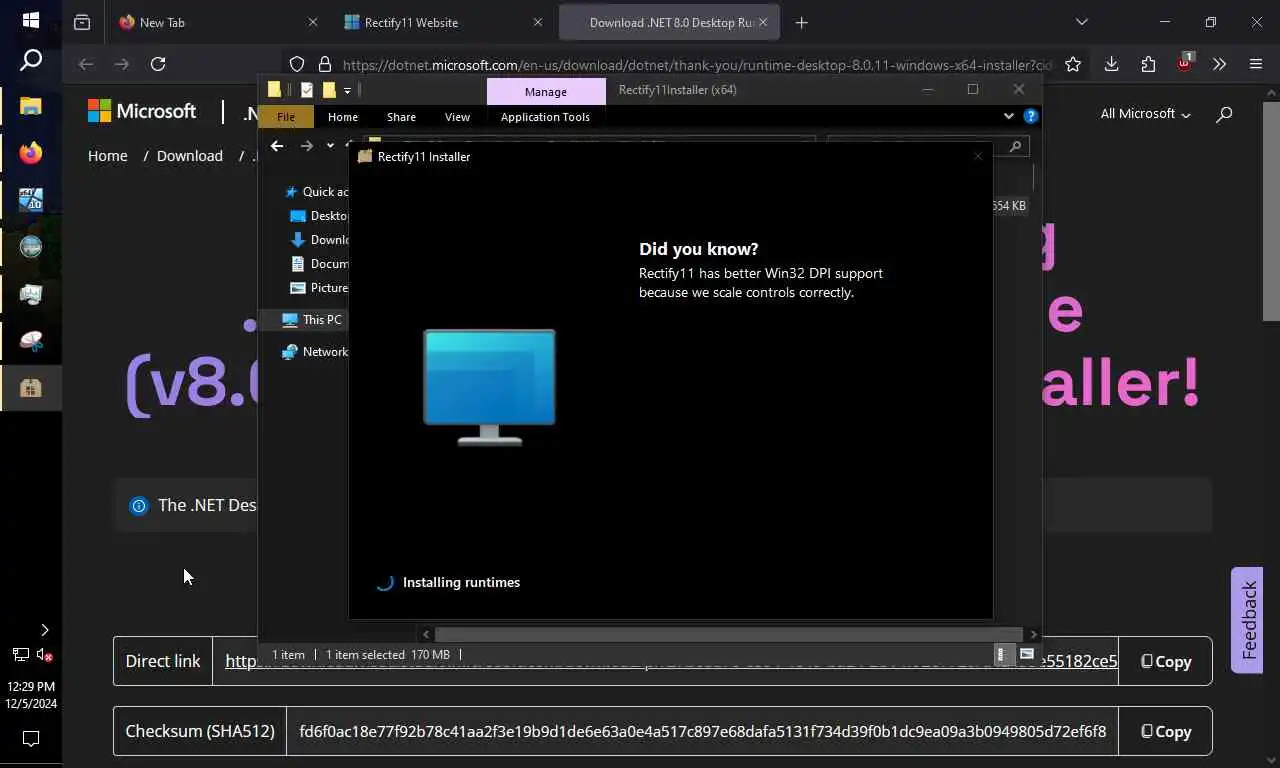The height and width of the screenshot is (768, 1280).
Task: Copy the SHA512 checksum
Action: (x=1166, y=731)
